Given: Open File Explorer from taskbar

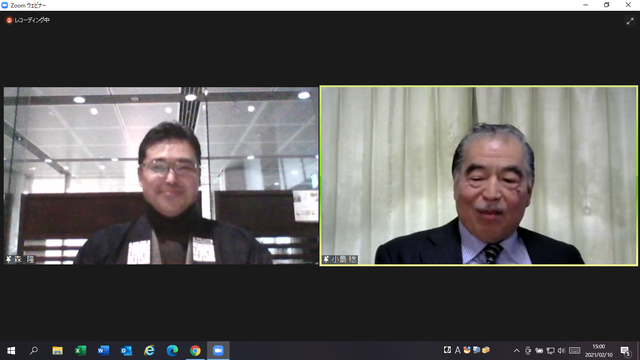Looking at the screenshot, I should pos(57,351).
